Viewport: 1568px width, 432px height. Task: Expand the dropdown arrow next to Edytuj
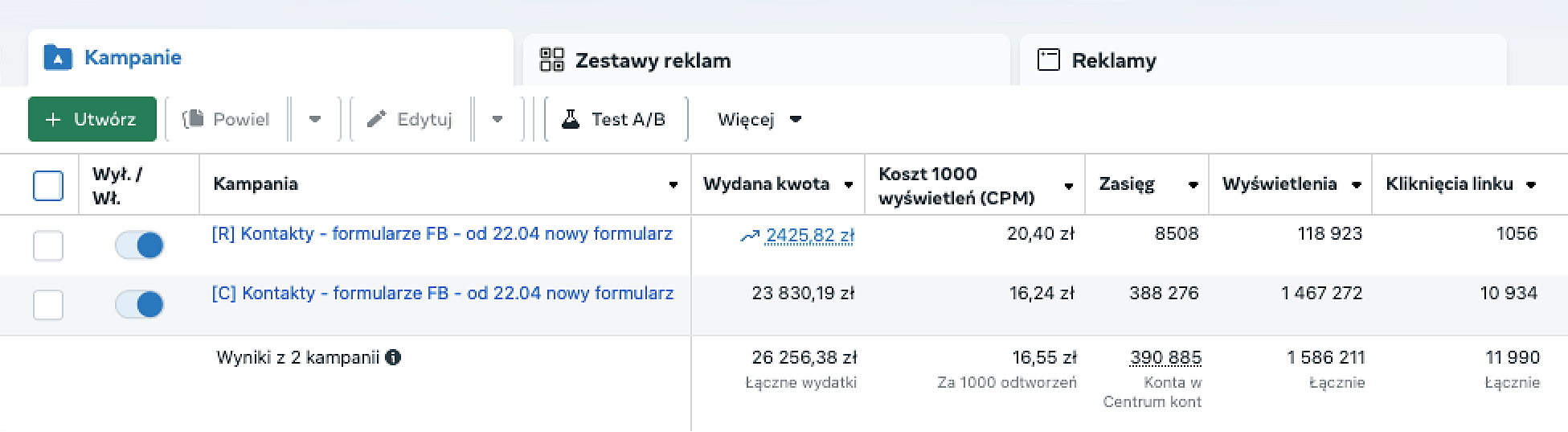pos(497,119)
